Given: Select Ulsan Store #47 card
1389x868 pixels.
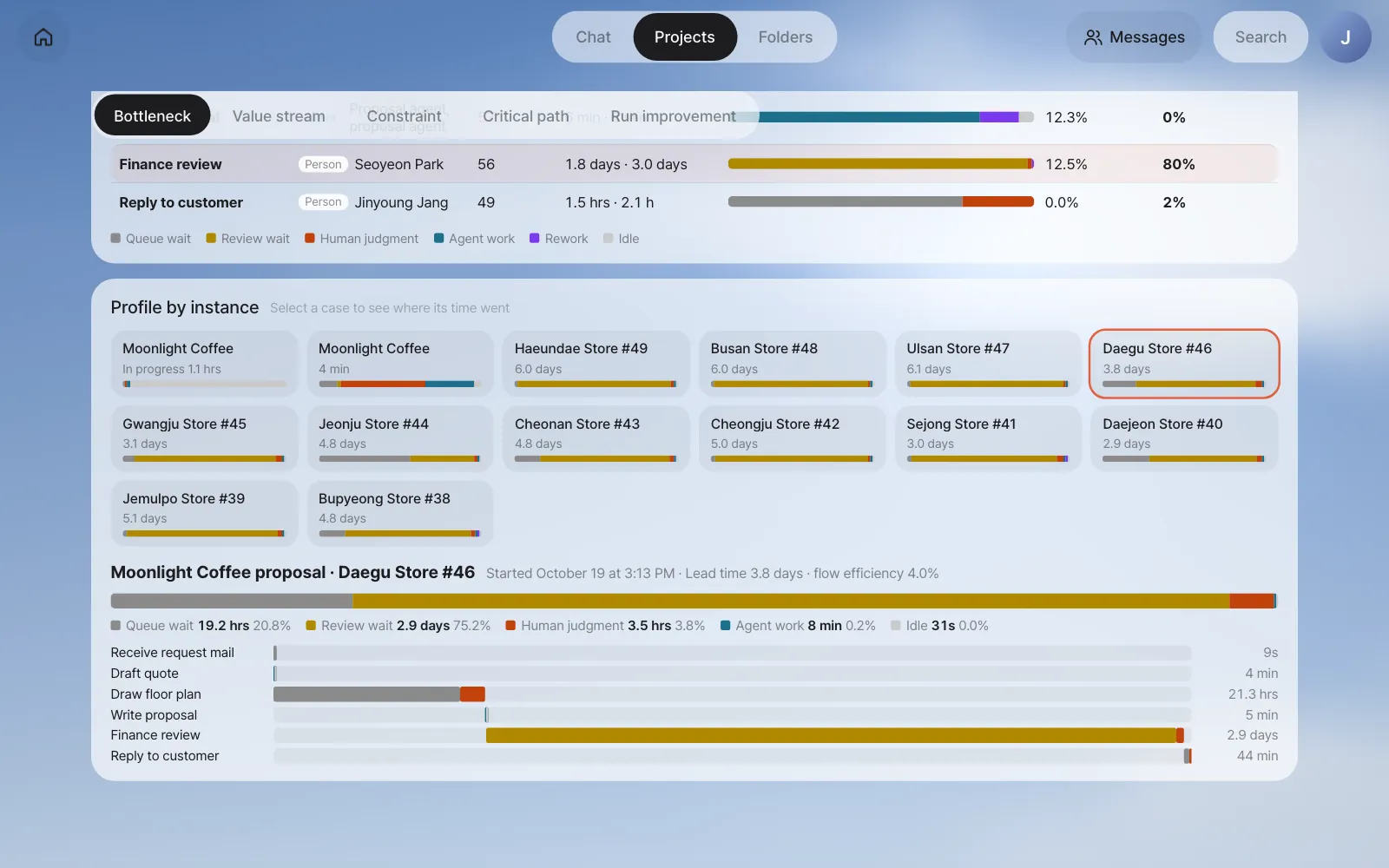Looking at the screenshot, I should [x=988, y=364].
